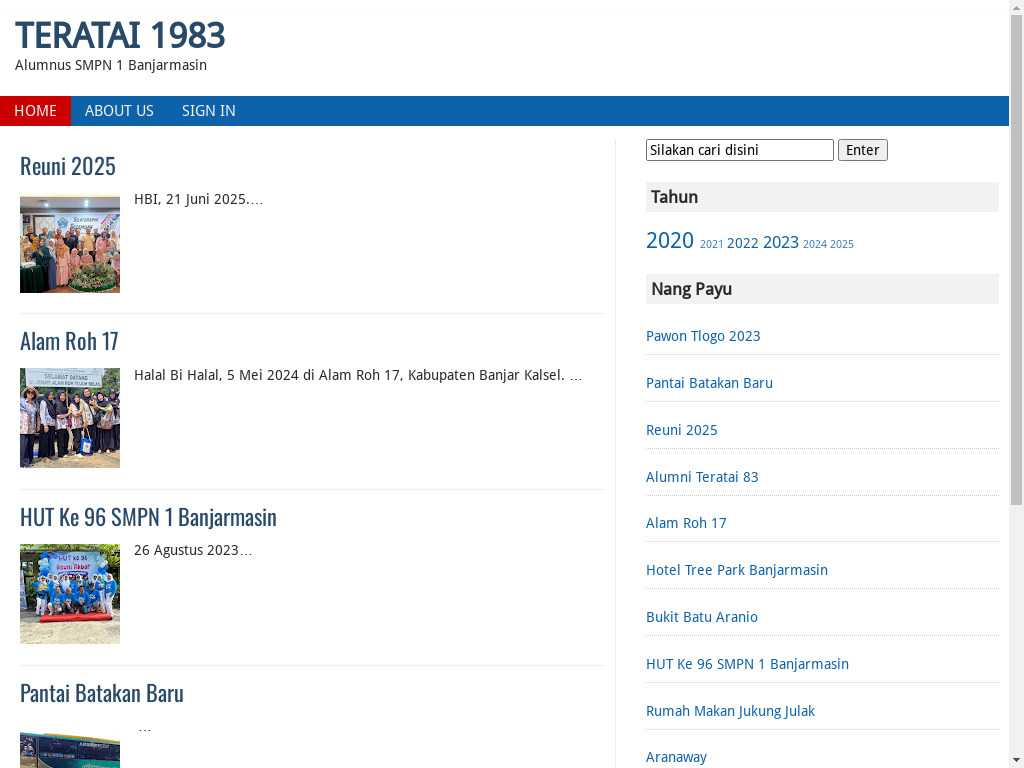Click the 'HBI, 21 Juni 2025' excerpt text

coord(198,199)
